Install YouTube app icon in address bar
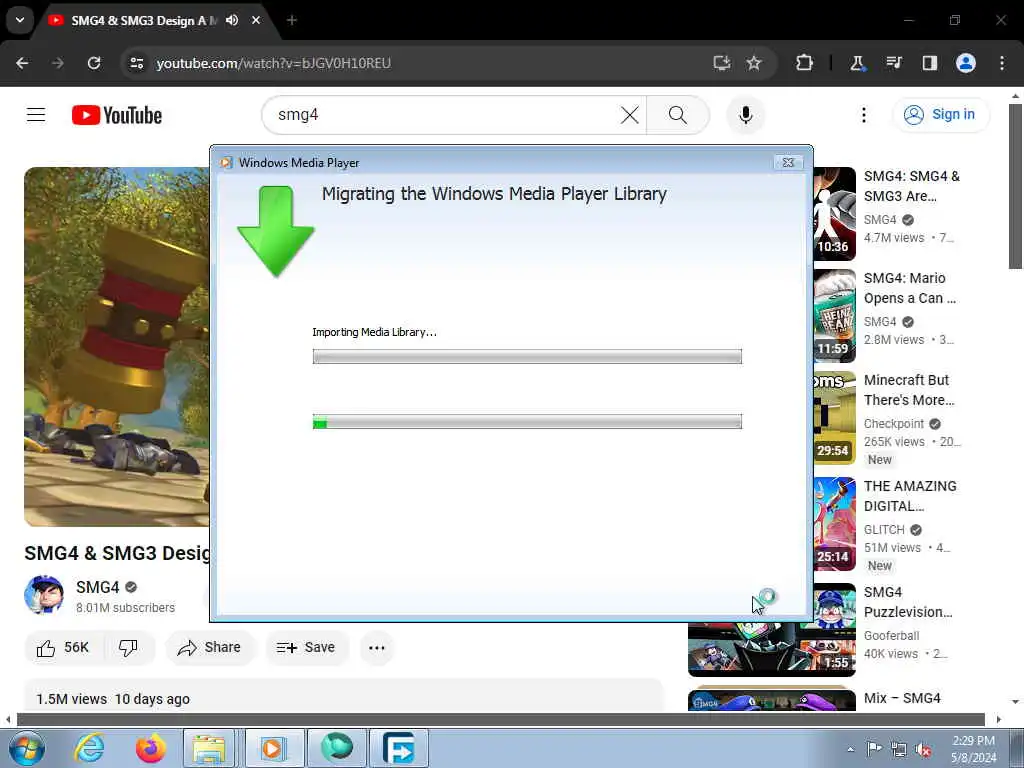The width and height of the screenshot is (1024, 768). (721, 63)
